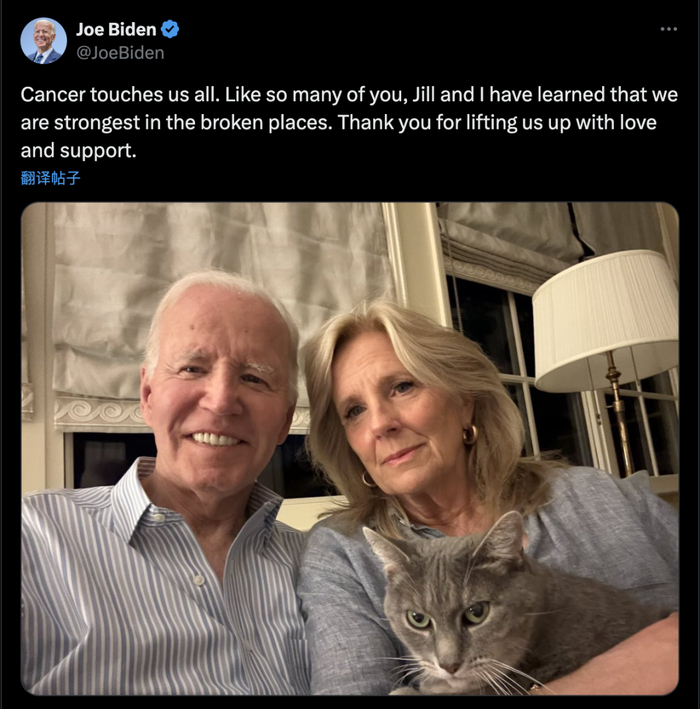The height and width of the screenshot is (709, 700).
Task: Open the attached photo by its center
Action: (349, 448)
